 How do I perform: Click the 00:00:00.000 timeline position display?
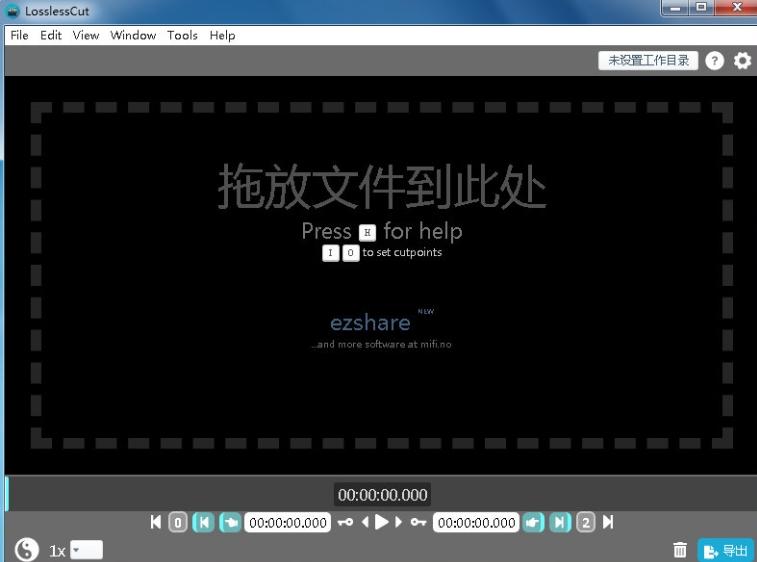(x=382, y=495)
